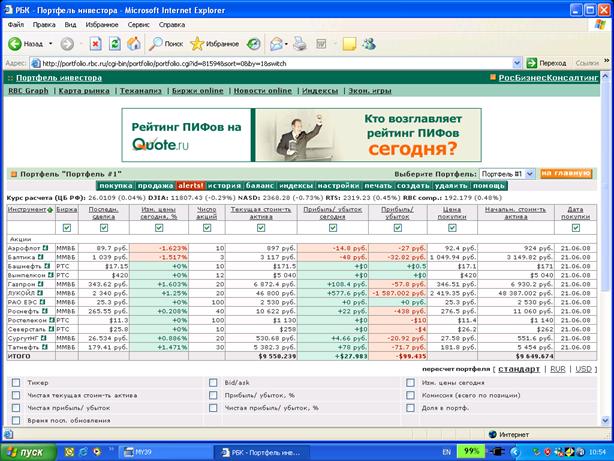Expand the address bar history dropdown
Screen dimensions: 614x461
pos(516,63)
